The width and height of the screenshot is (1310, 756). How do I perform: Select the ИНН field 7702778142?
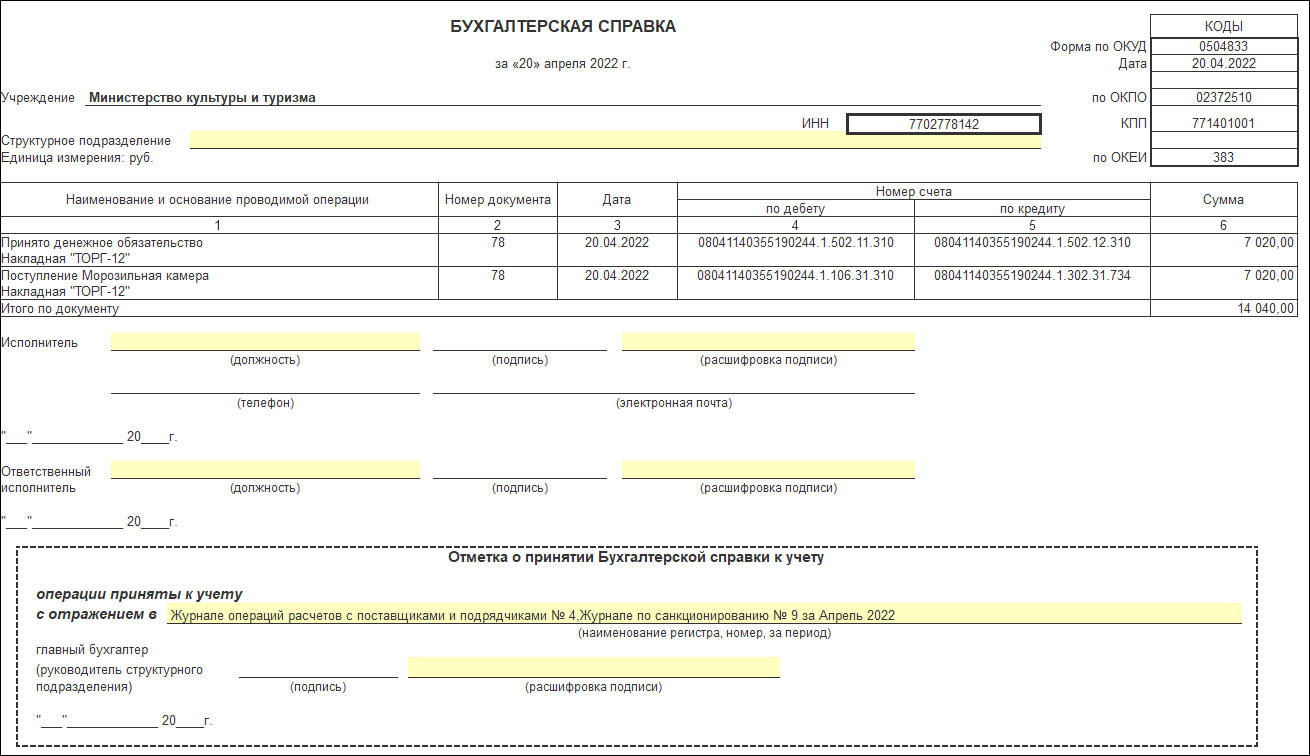[944, 124]
